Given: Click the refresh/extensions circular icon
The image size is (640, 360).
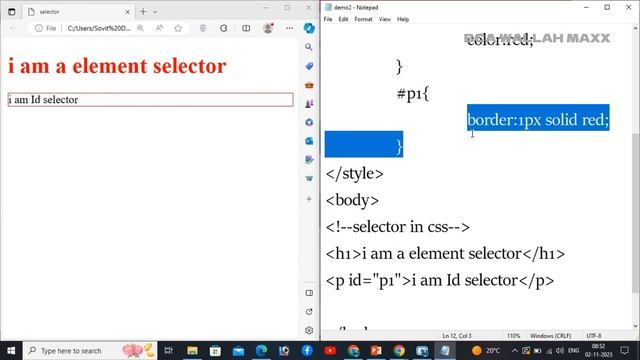Looking at the screenshot, I should click(224, 28).
